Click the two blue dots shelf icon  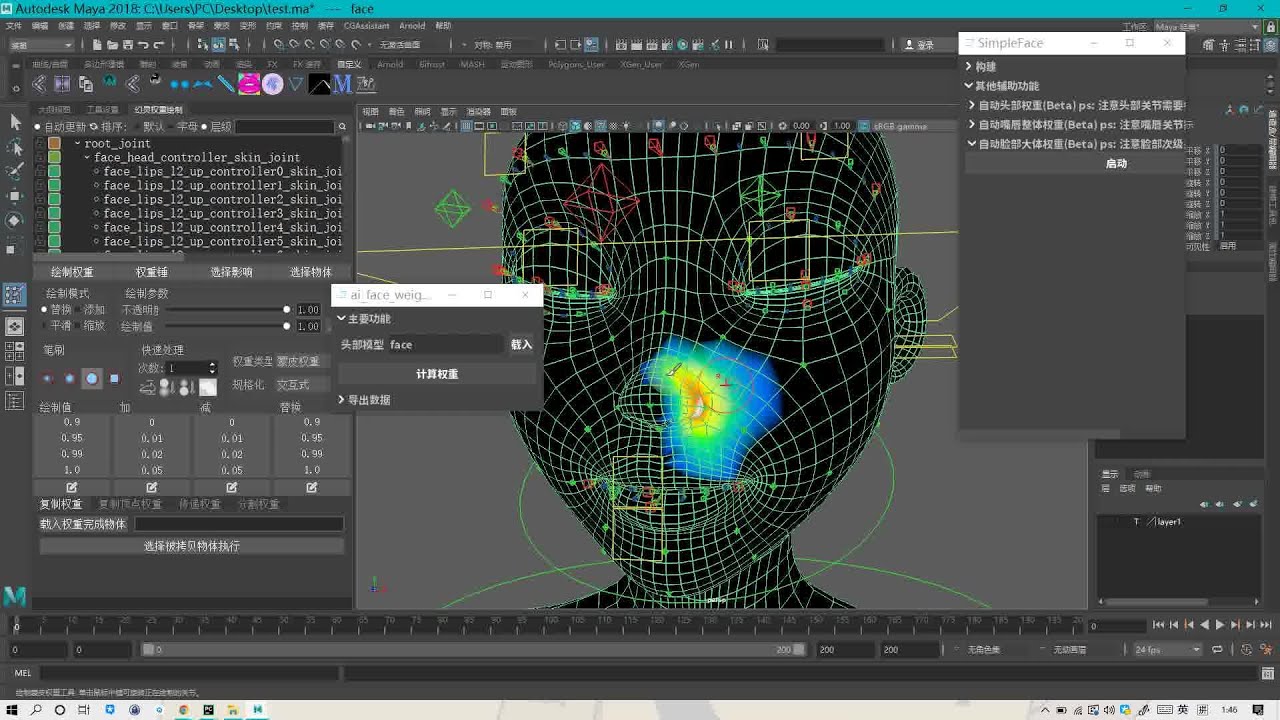tap(180, 84)
